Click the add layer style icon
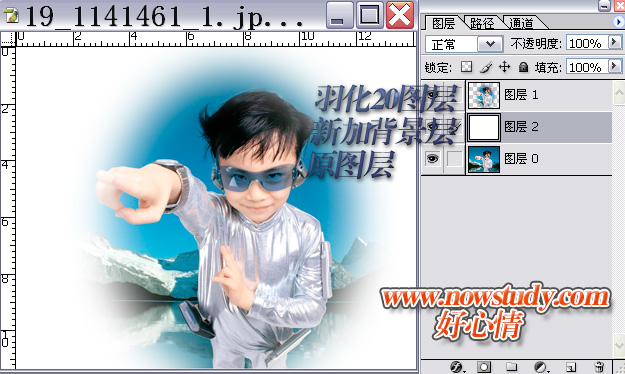 [x=456, y=367]
